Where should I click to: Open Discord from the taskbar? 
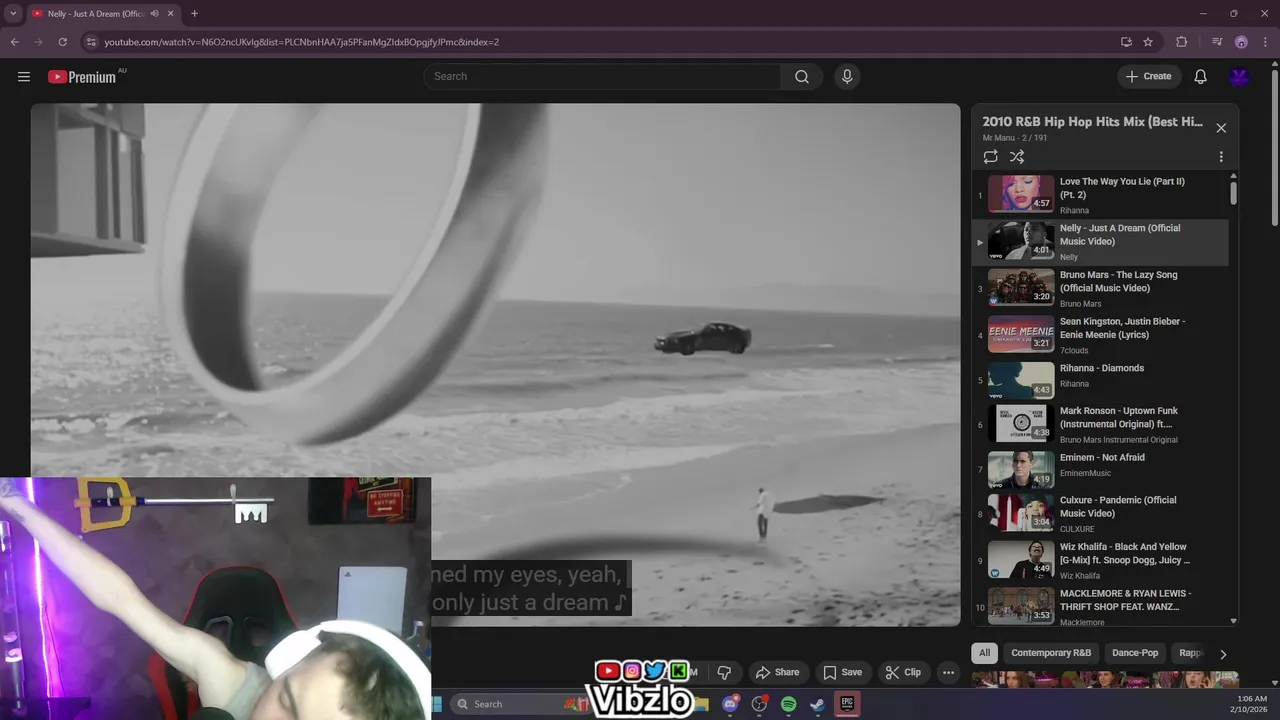(731, 704)
